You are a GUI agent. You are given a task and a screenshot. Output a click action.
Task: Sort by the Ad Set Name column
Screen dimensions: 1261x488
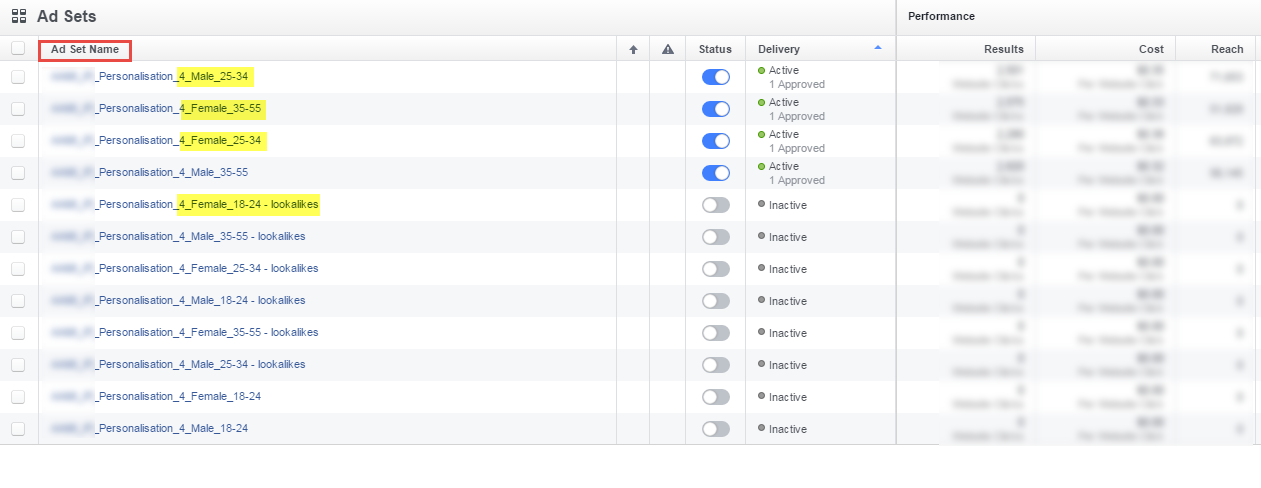pyautogui.click(x=85, y=49)
